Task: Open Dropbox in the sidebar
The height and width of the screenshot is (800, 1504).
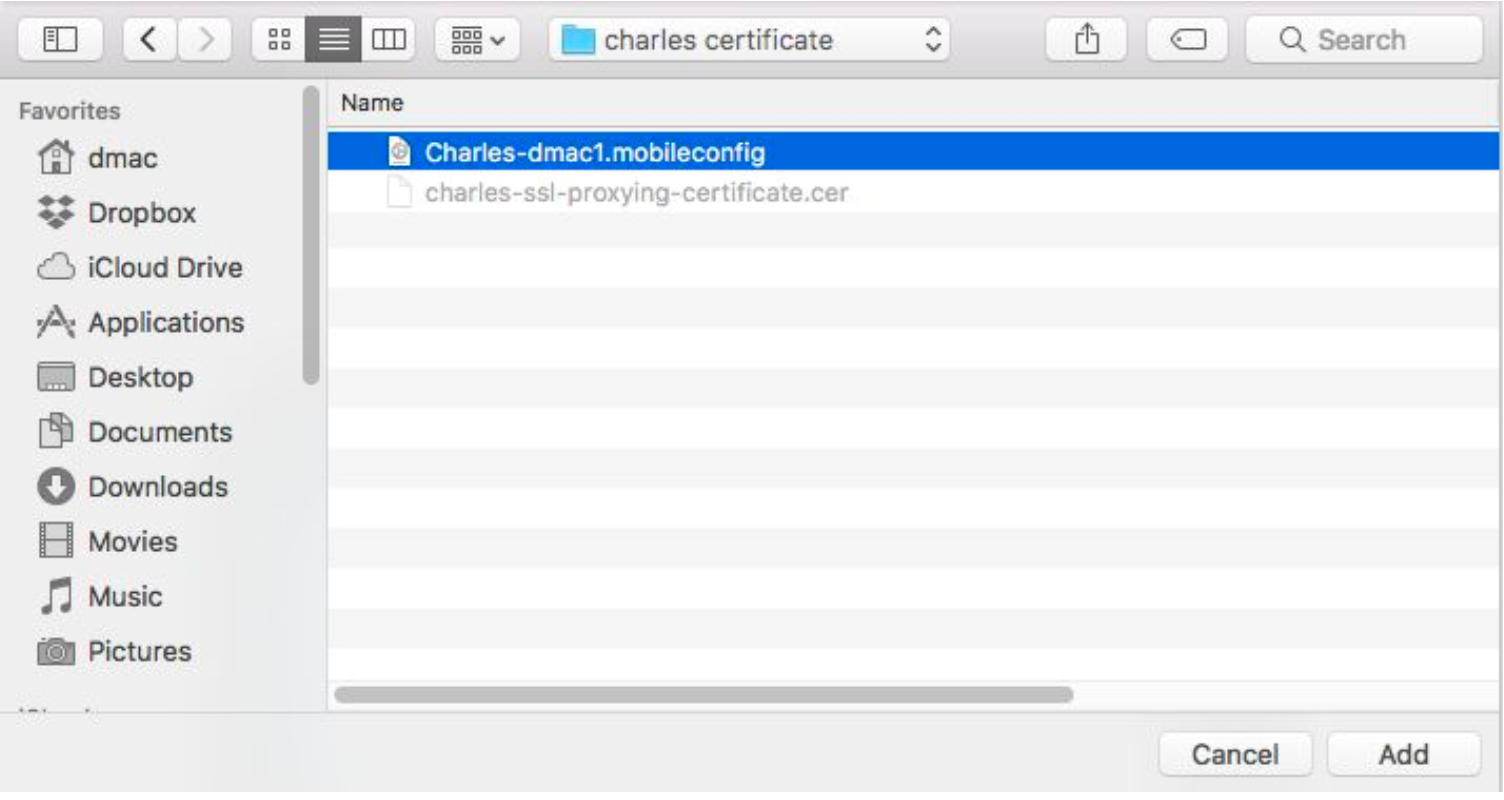Action: tap(116, 213)
